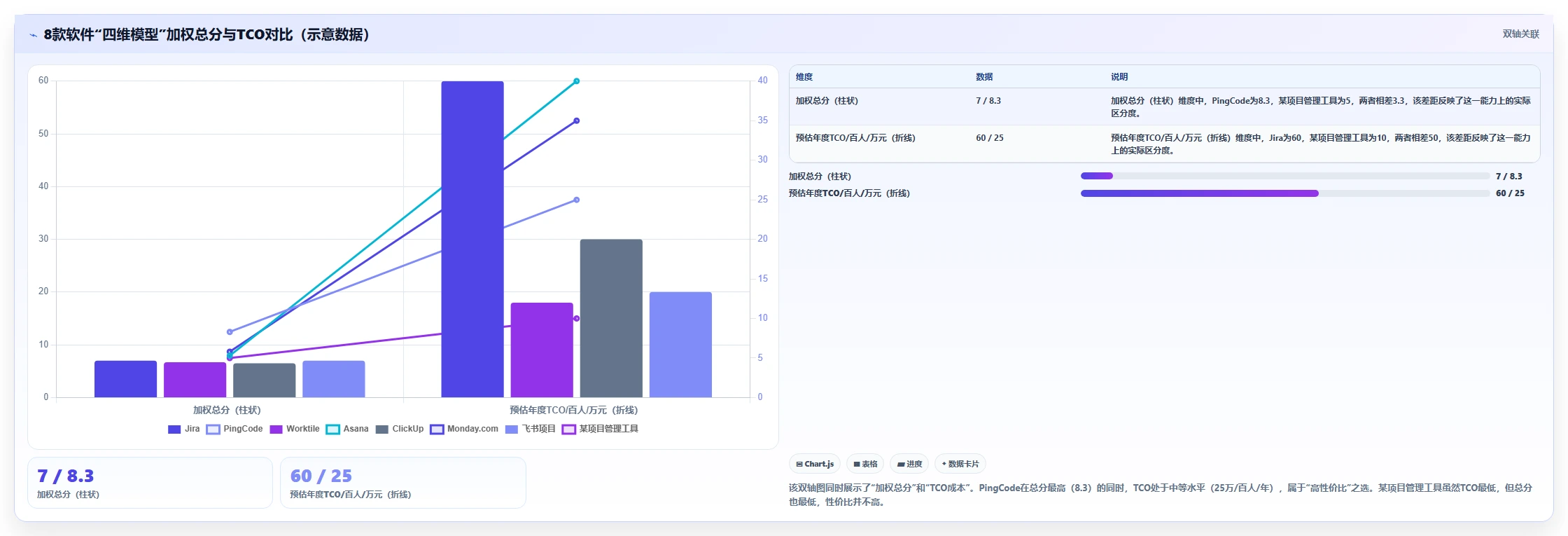
Task: Click the 加权总分（柱状） table row label
Action: 827,101
